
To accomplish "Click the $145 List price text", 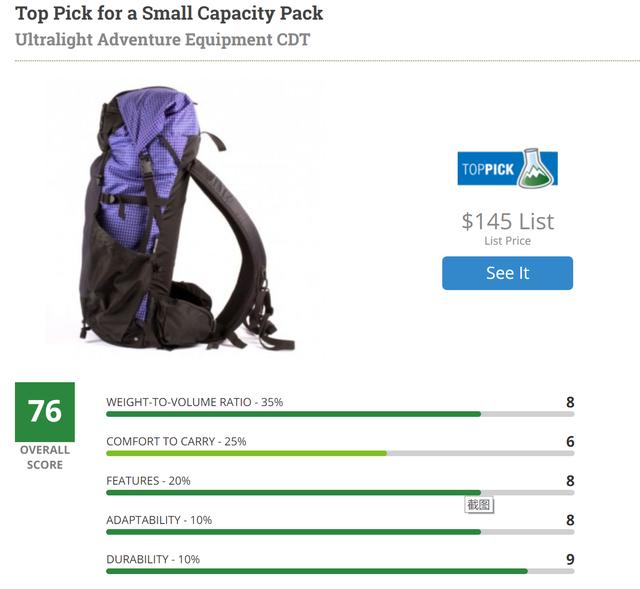I will (x=507, y=221).
